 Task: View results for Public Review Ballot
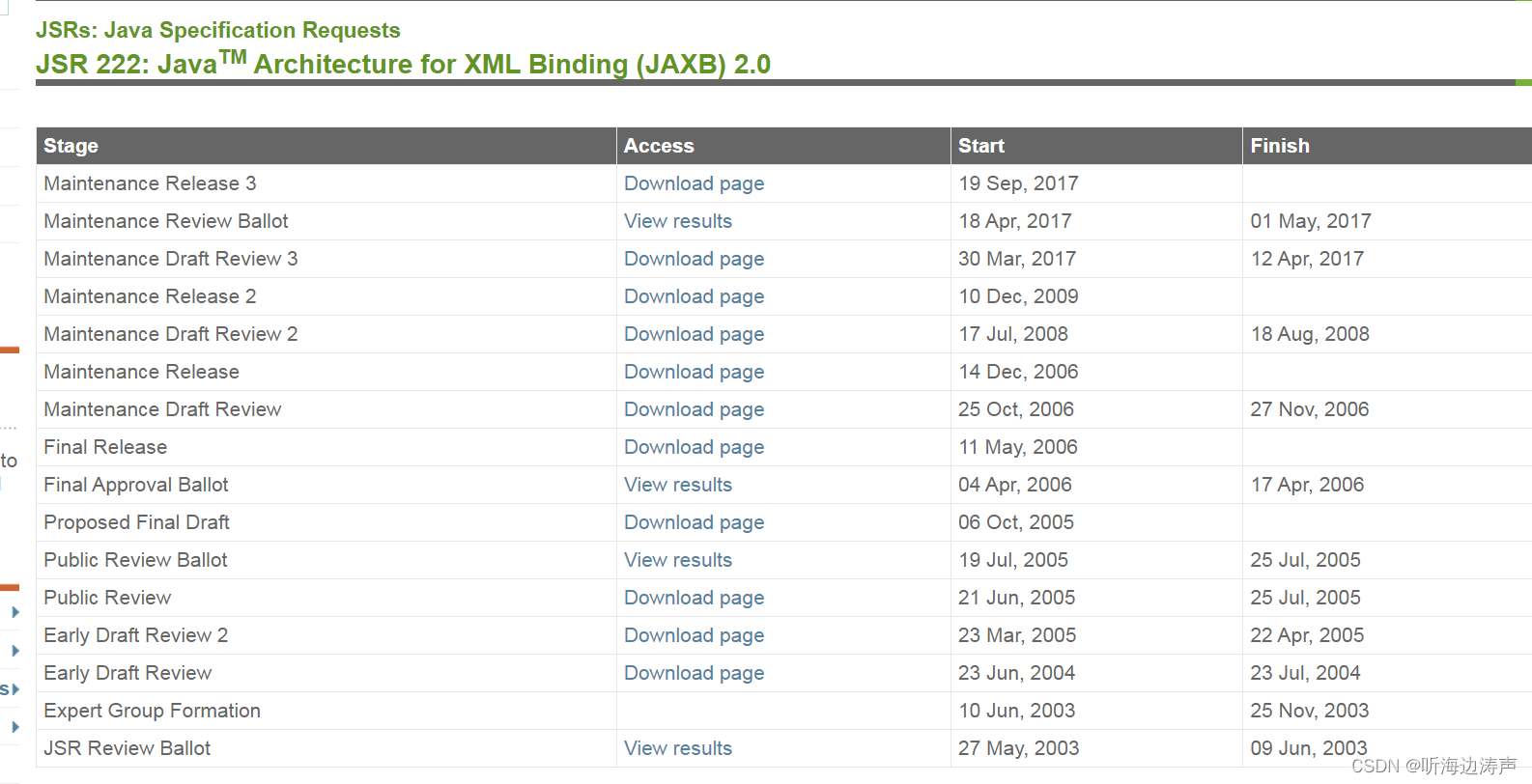pyautogui.click(x=678, y=560)
